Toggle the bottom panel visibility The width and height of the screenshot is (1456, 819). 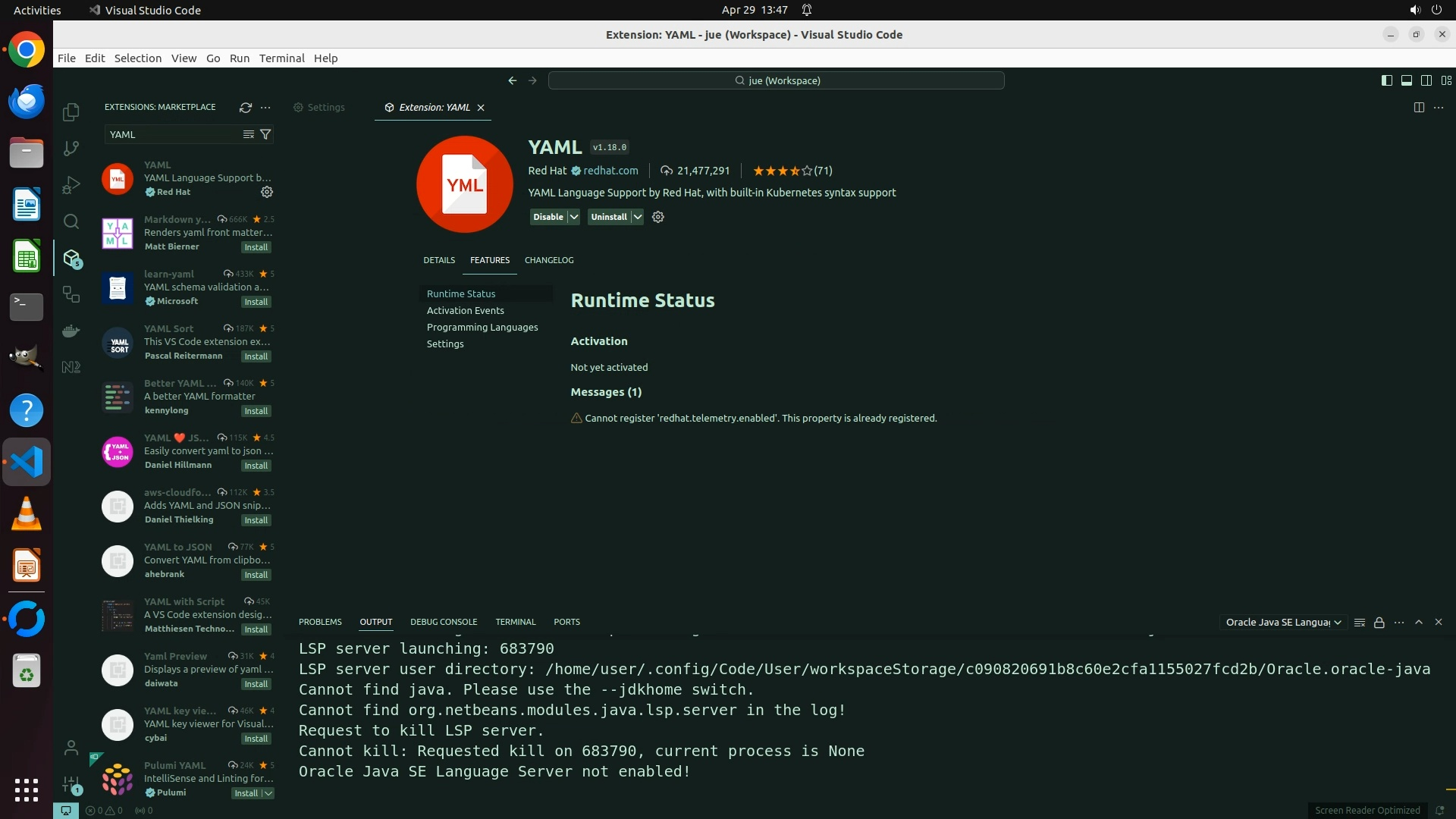pos(1406,80)
